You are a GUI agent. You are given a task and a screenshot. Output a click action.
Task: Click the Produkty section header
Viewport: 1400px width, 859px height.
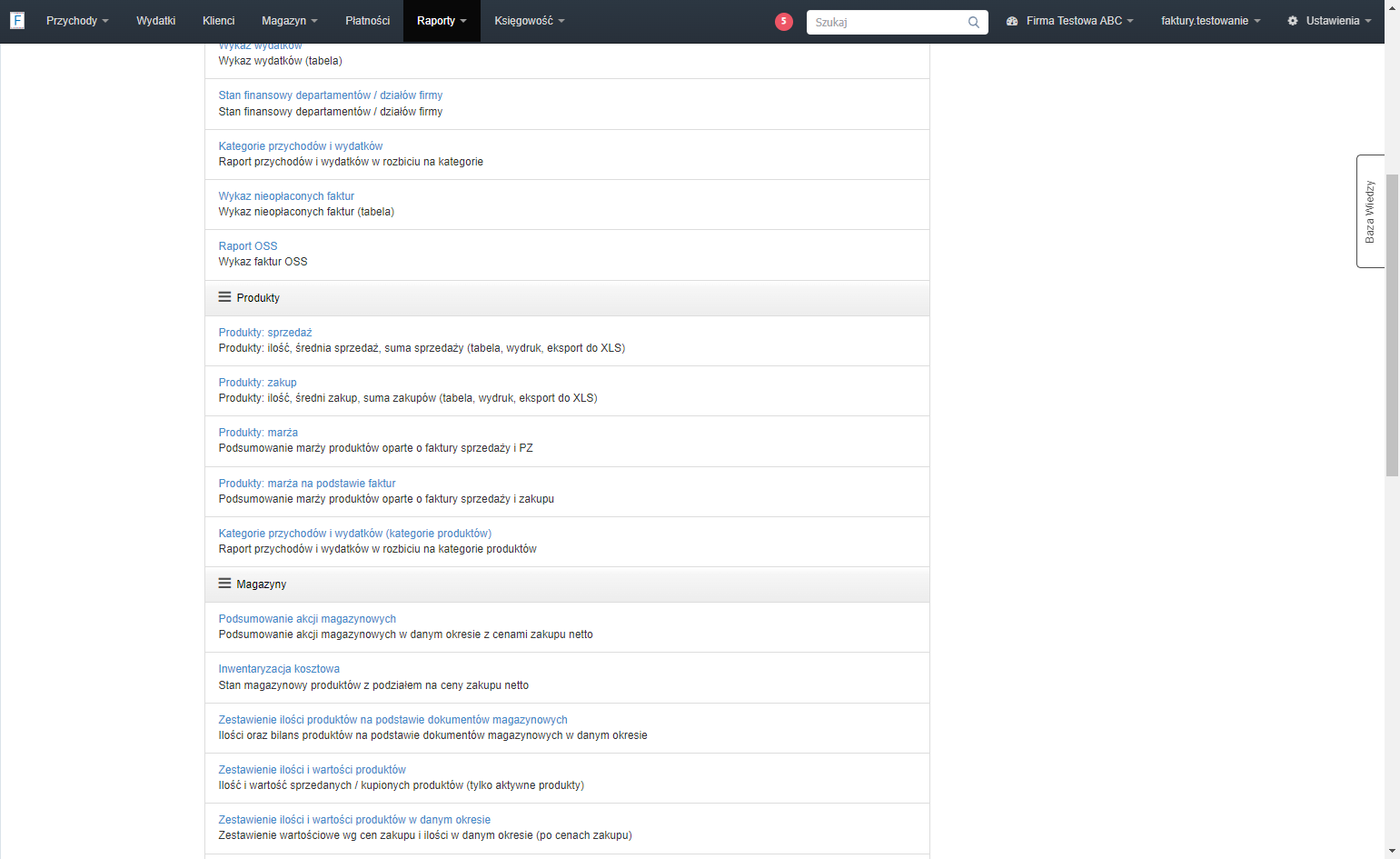coord(567,298)
